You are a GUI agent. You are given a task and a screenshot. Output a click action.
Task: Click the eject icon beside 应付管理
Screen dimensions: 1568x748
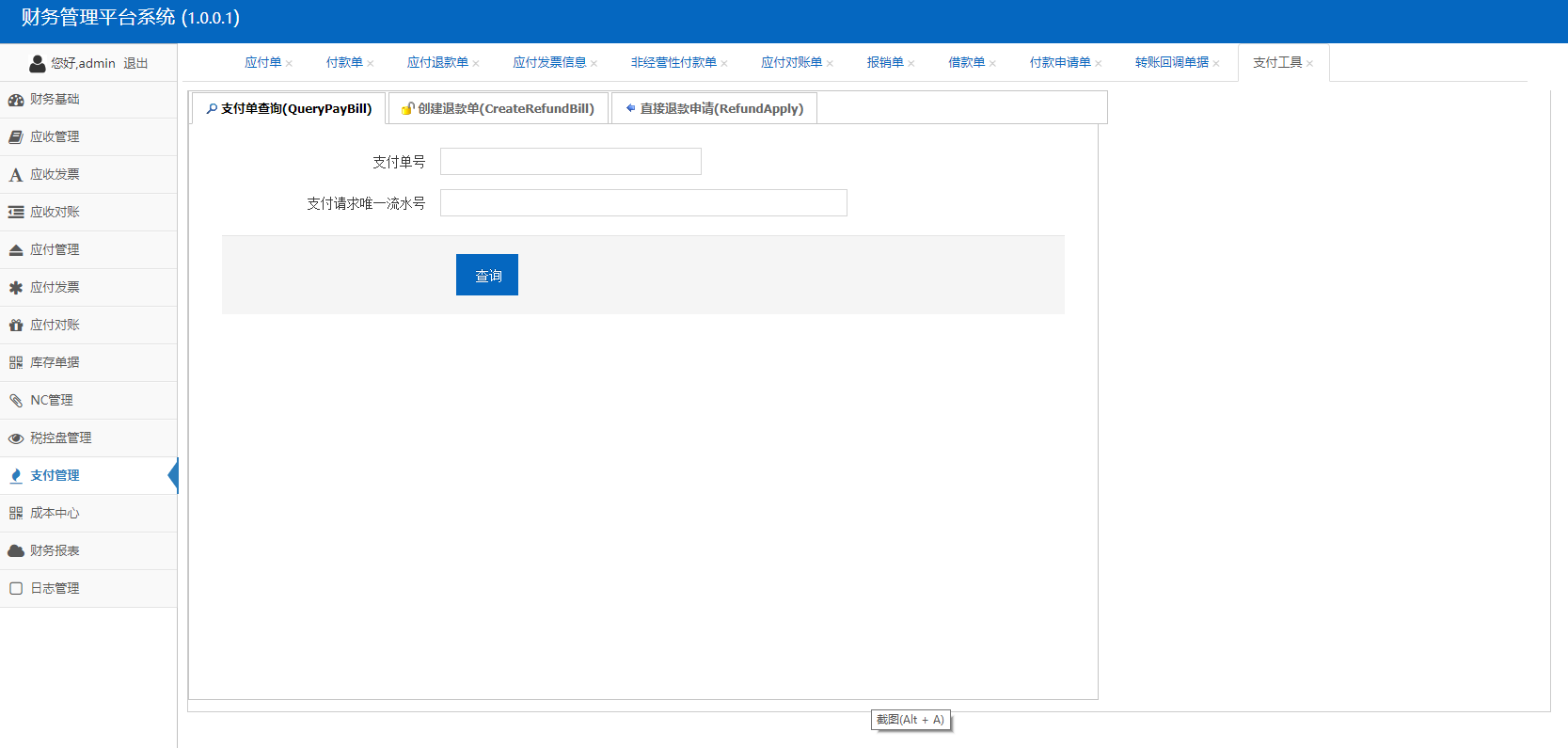[x=16, y=250]
